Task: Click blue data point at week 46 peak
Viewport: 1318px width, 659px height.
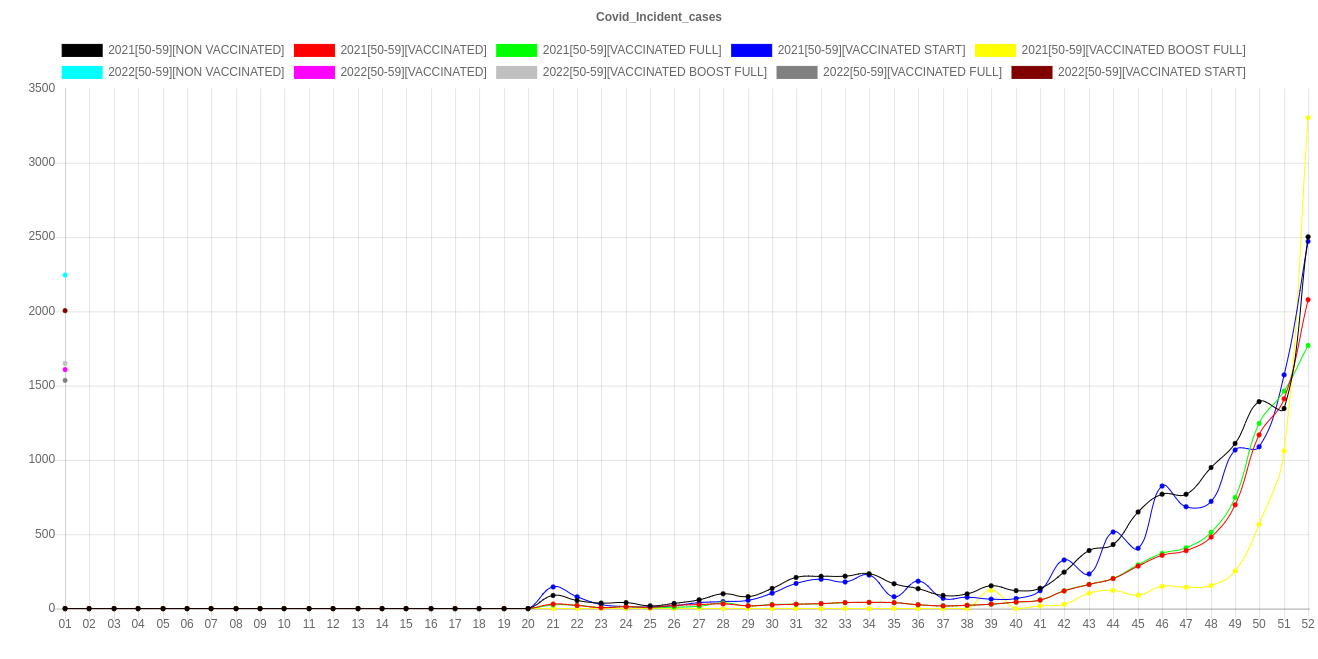Action: [1162, 486]
